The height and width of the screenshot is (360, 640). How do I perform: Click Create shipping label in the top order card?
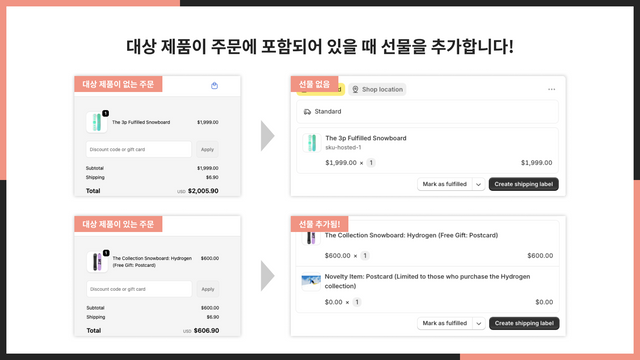[524, 184]
